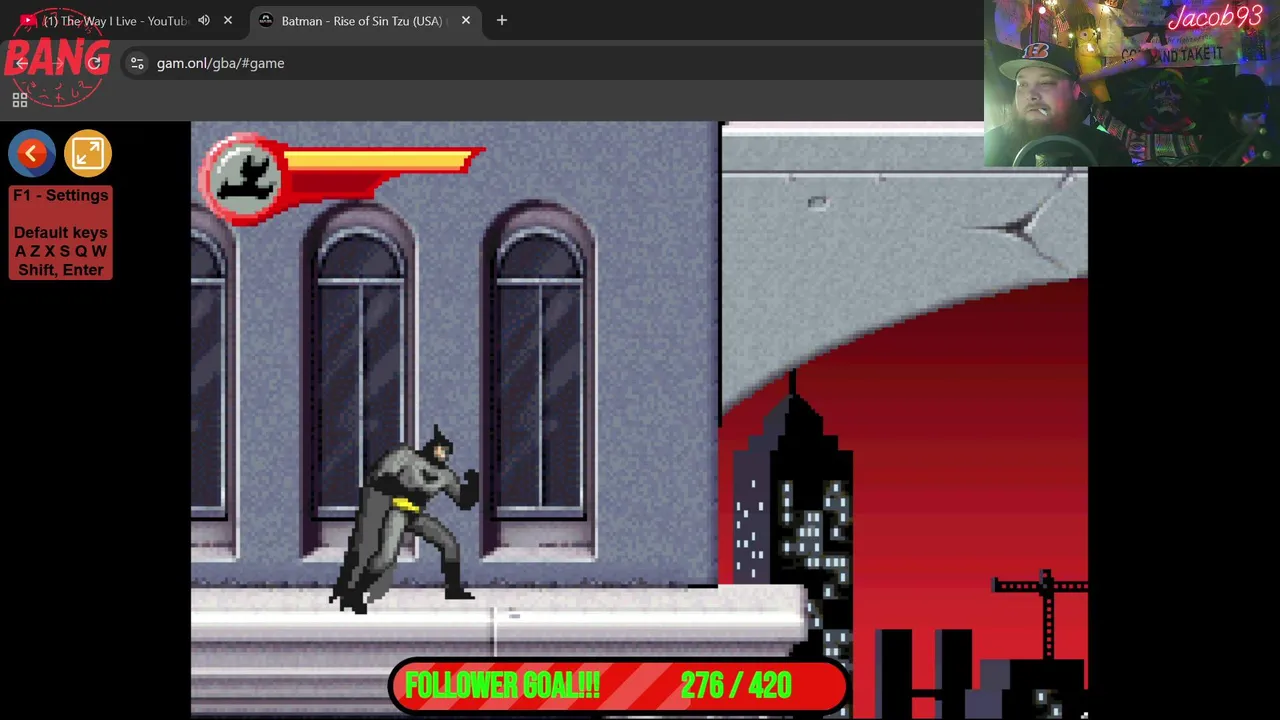Go back with the orange arrow button
1280x720 pixels.
click(32, 153)
